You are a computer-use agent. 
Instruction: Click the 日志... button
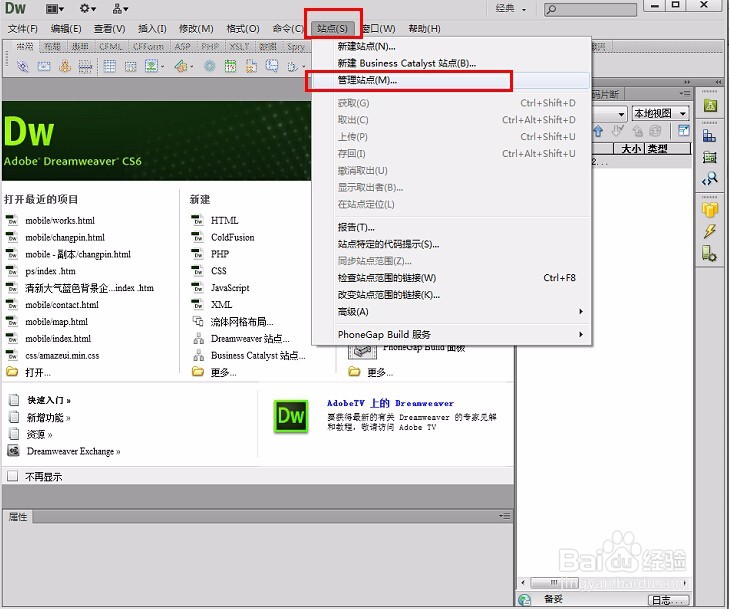point(669,600)
